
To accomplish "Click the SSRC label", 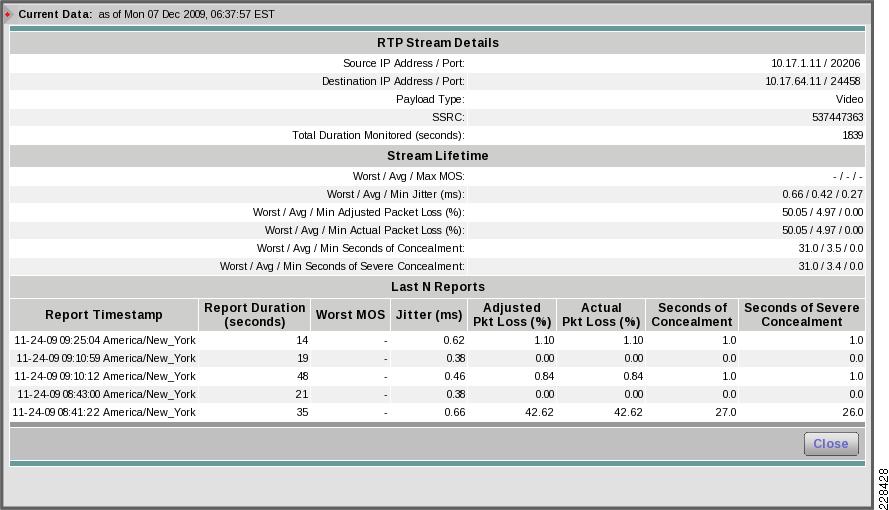I will pos(448,117).
